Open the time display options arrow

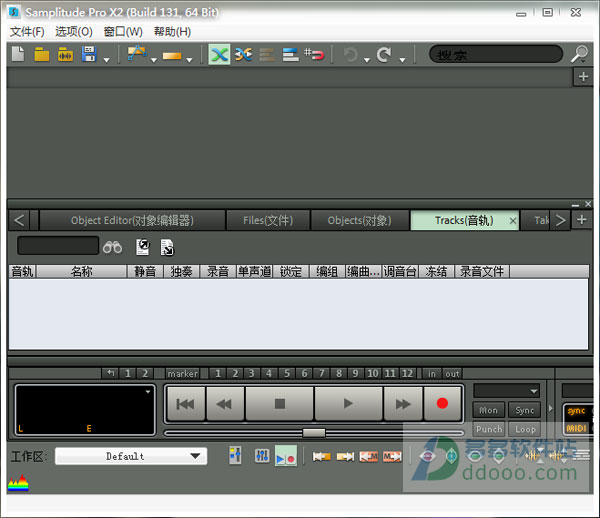(x=148, y=392)
